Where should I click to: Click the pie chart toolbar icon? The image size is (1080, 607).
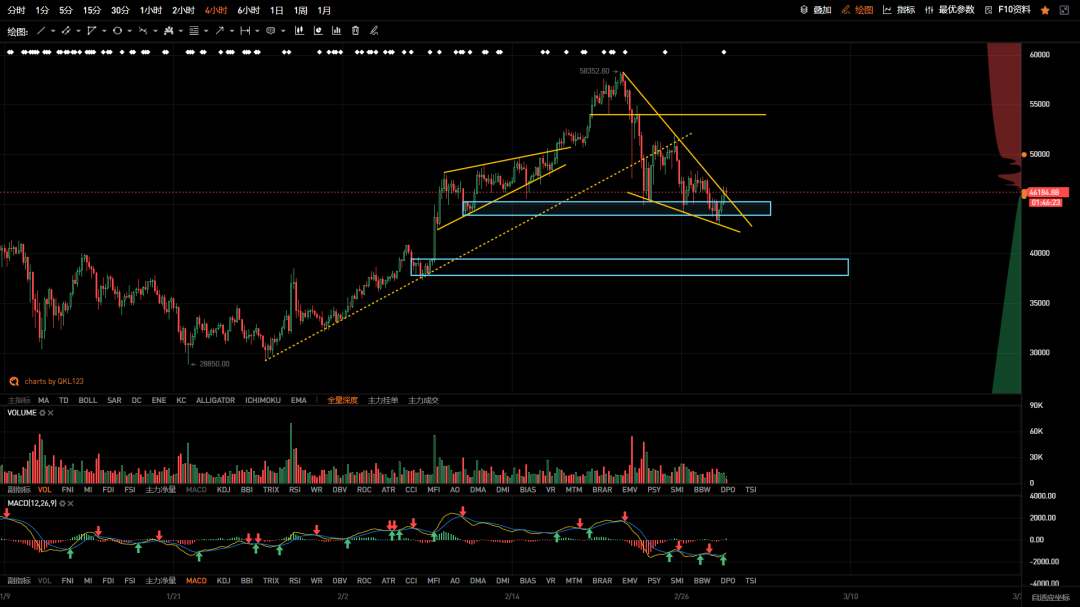click(318, 31)
